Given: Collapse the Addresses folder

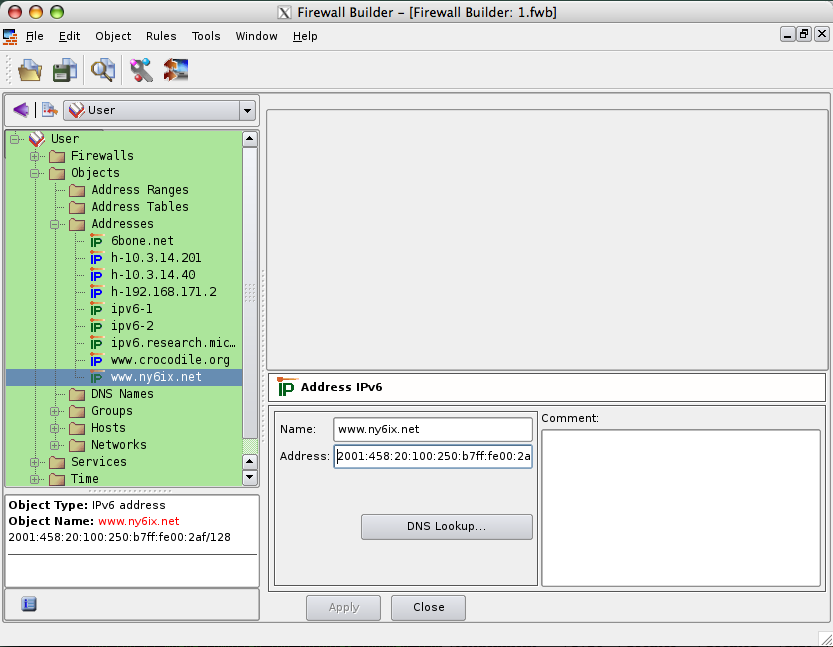Looking at the screenshot, I should pos(55,224).
